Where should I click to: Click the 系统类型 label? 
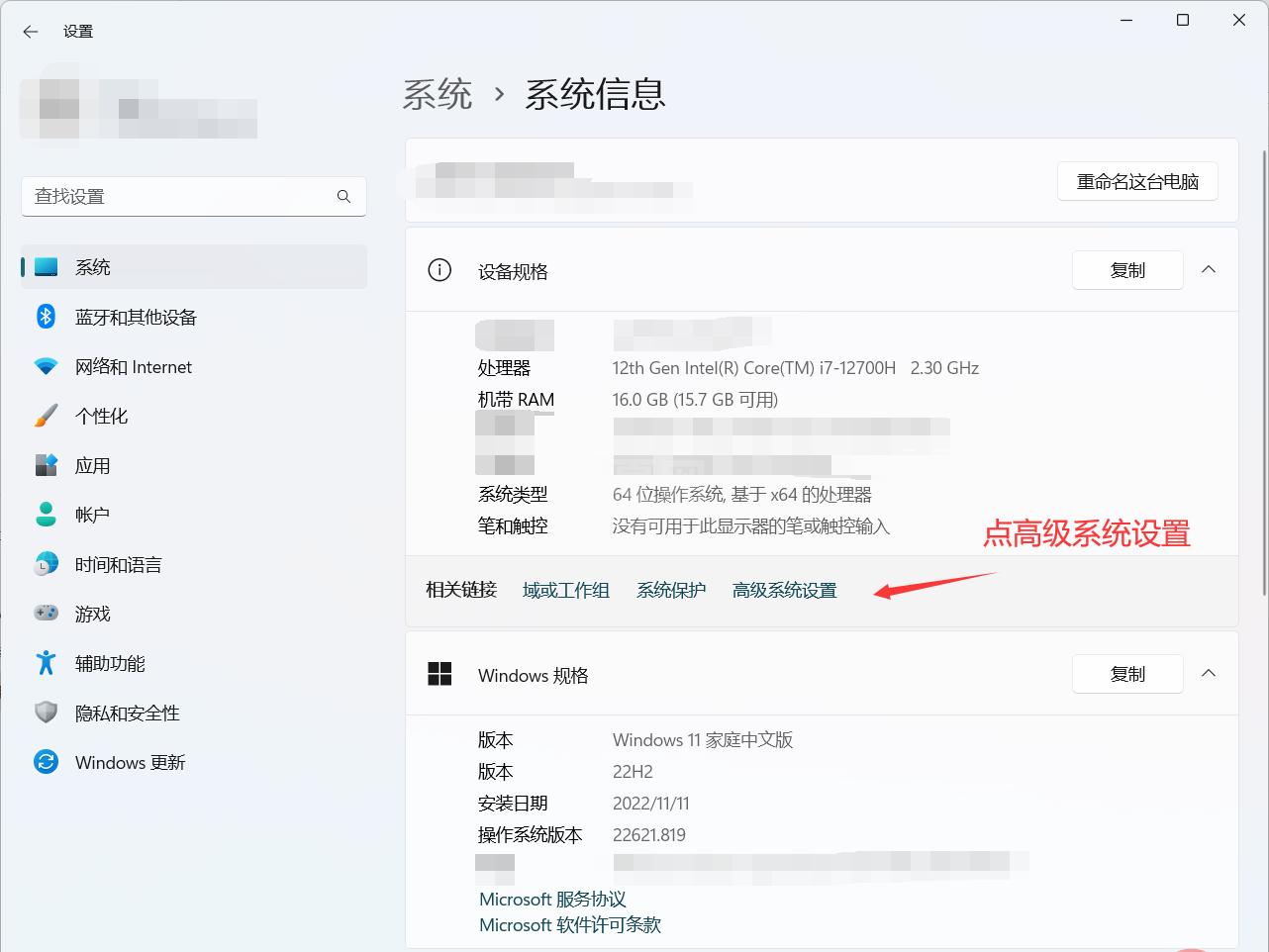click(x=513, y=495)
